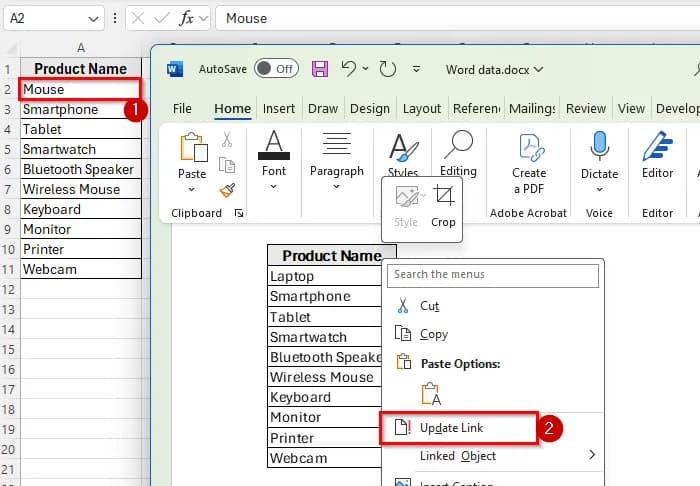
Task: Click the Crop tool in mini toolbar
Action: point(443,206)
